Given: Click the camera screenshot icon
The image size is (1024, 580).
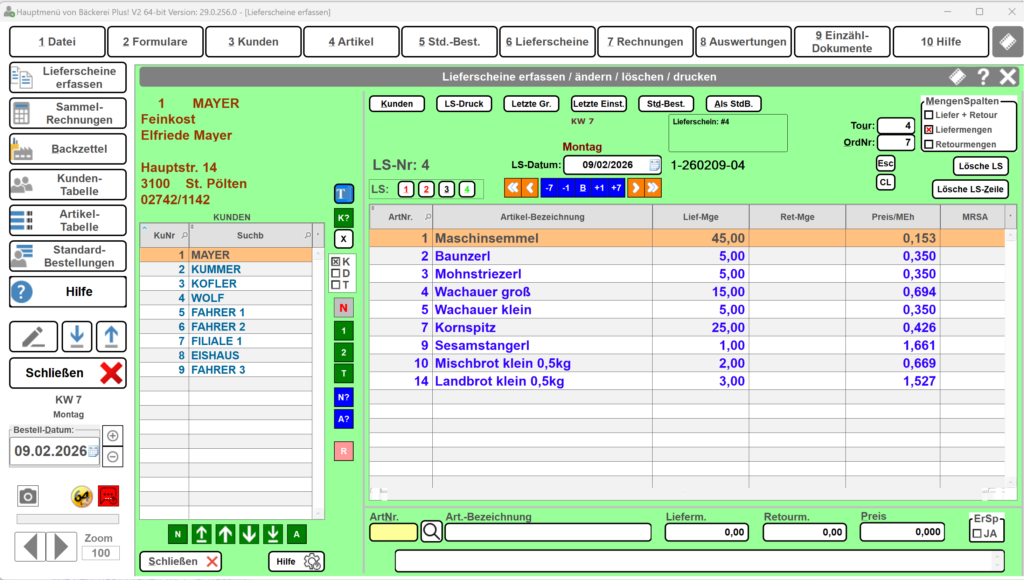Looking at the screenshot, I should [28, 496].
